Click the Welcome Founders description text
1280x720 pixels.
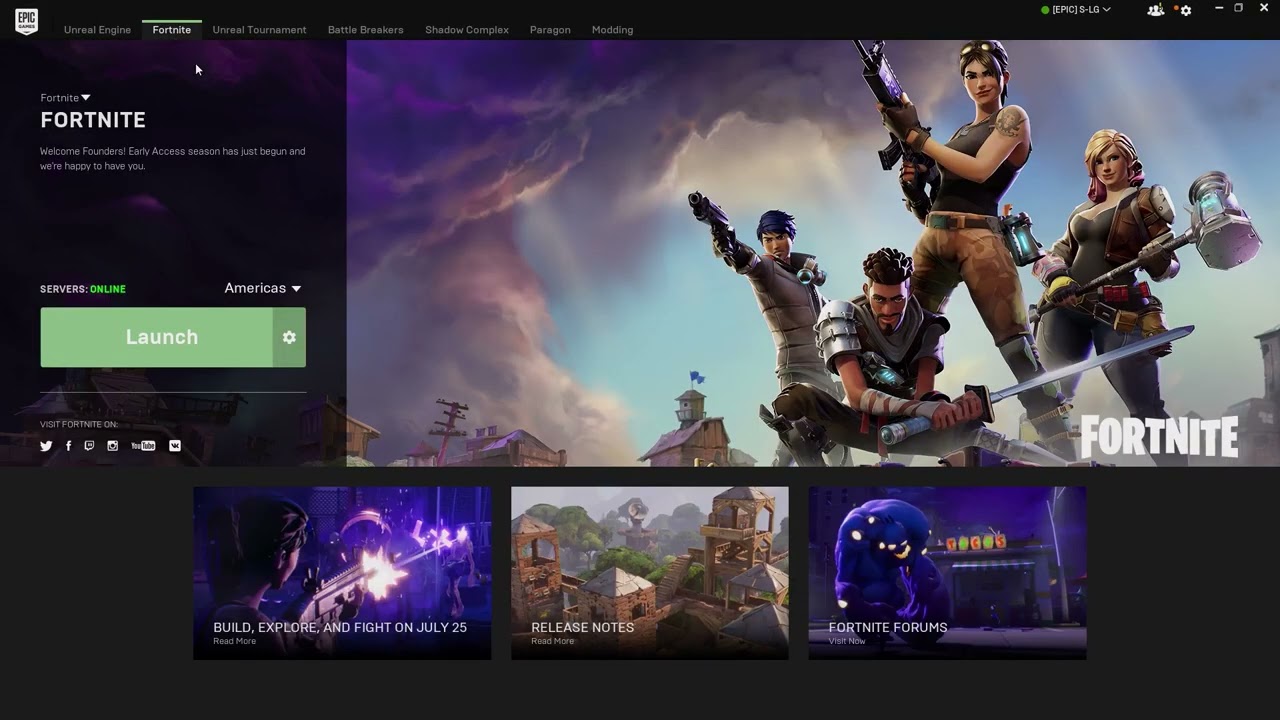pyautogui.click(x=173, y=159)
